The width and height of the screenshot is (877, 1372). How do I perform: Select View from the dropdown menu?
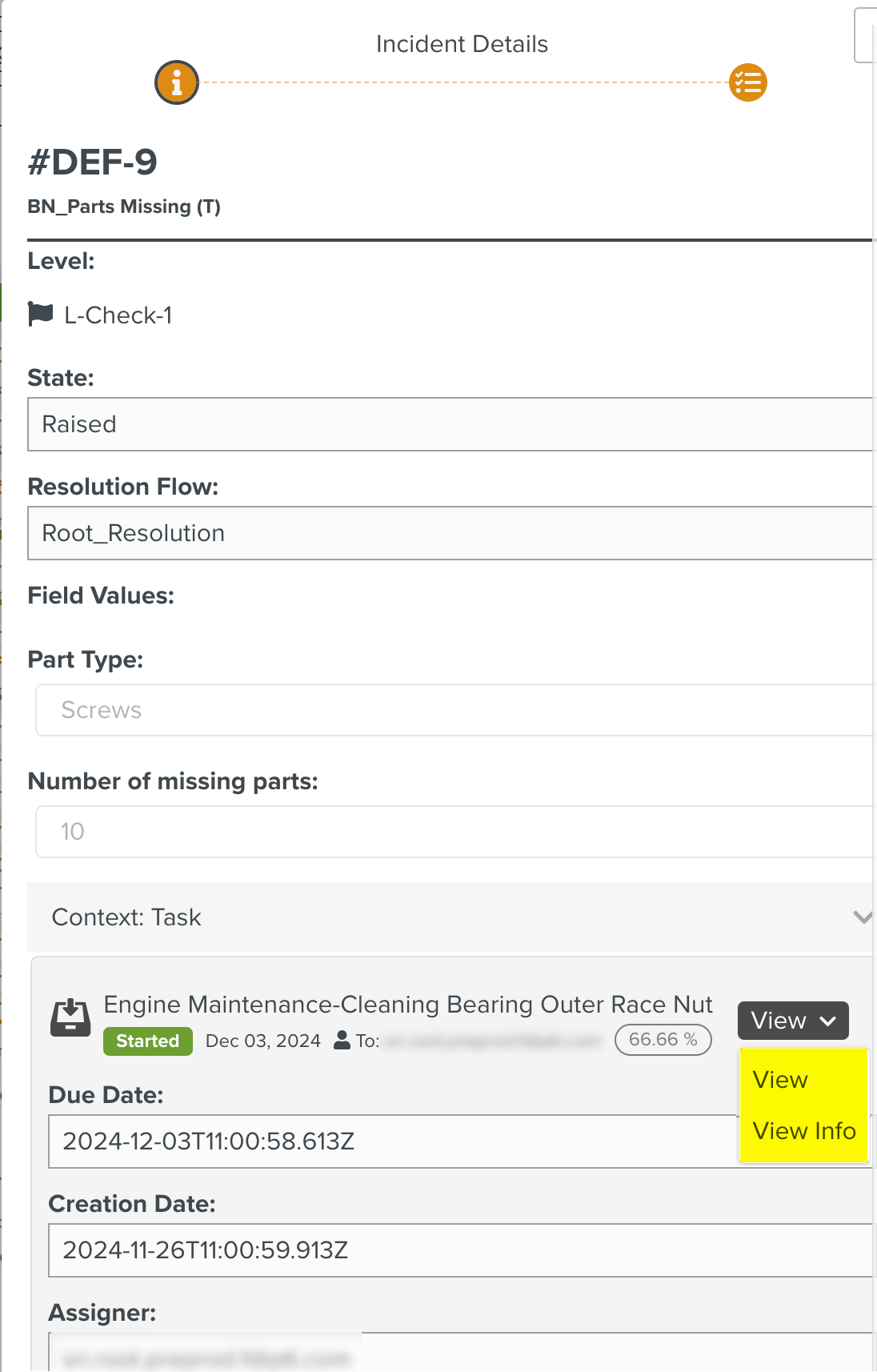tap(780, 1080)
